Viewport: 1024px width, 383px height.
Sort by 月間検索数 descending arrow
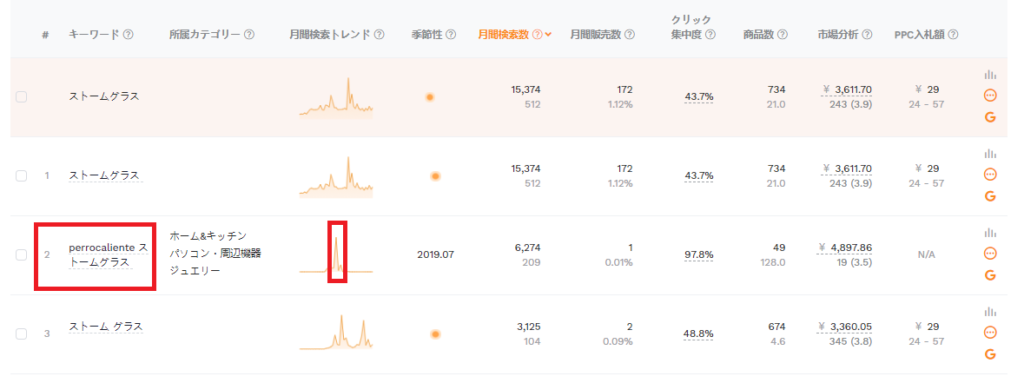(549, 35)
